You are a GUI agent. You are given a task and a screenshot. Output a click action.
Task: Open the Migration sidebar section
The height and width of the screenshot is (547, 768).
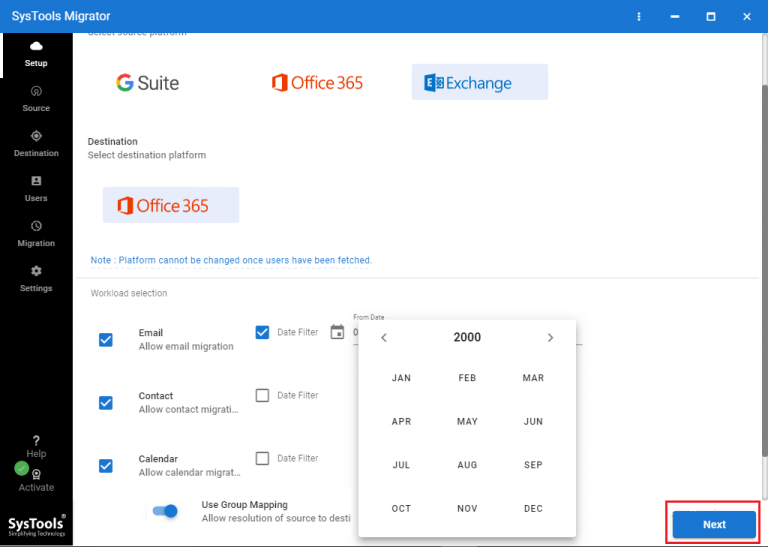pos(36,235)
